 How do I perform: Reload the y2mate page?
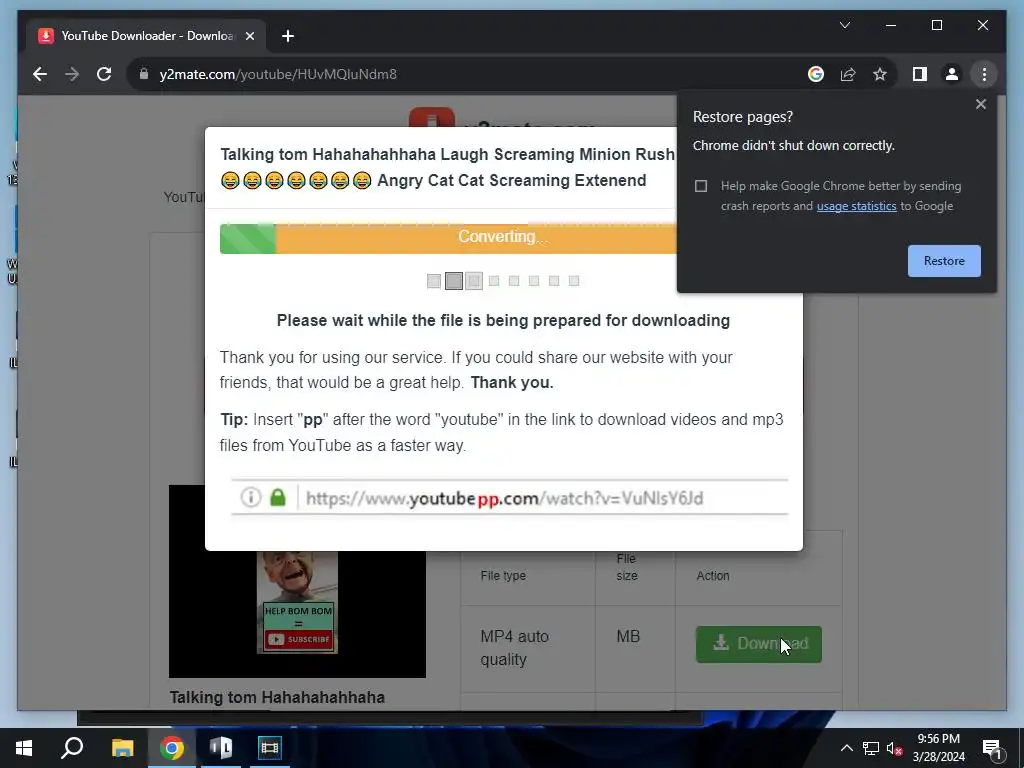point(104,74)
